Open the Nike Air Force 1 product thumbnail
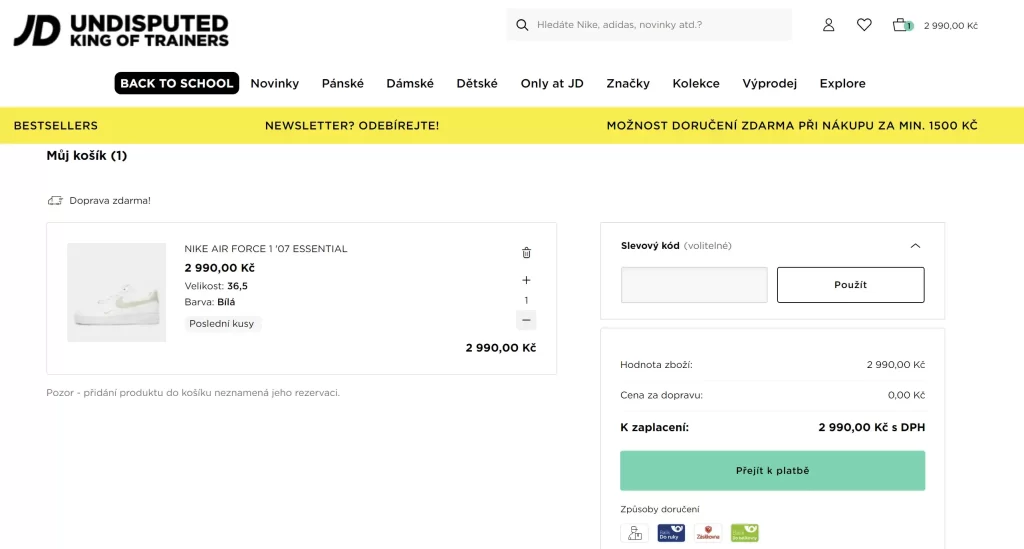 point(116,292)
